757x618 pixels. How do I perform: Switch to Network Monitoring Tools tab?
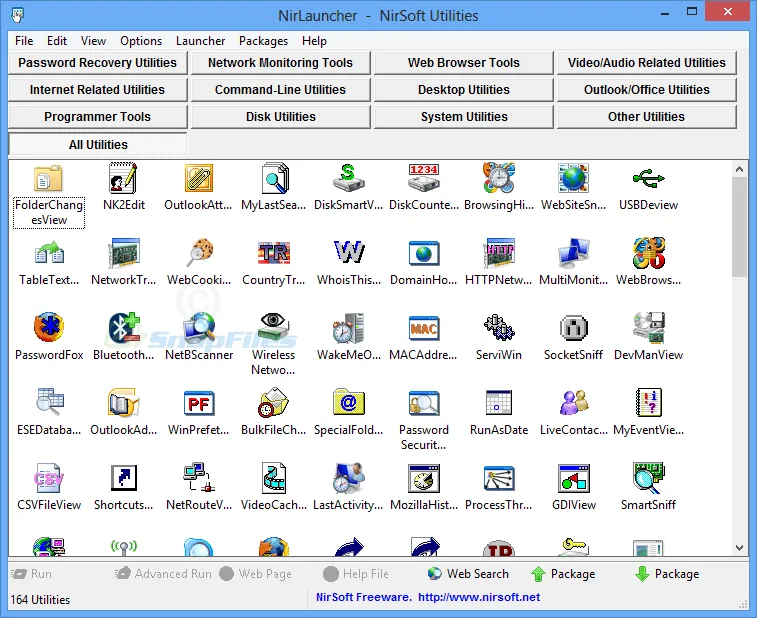(x=280, y=63)
